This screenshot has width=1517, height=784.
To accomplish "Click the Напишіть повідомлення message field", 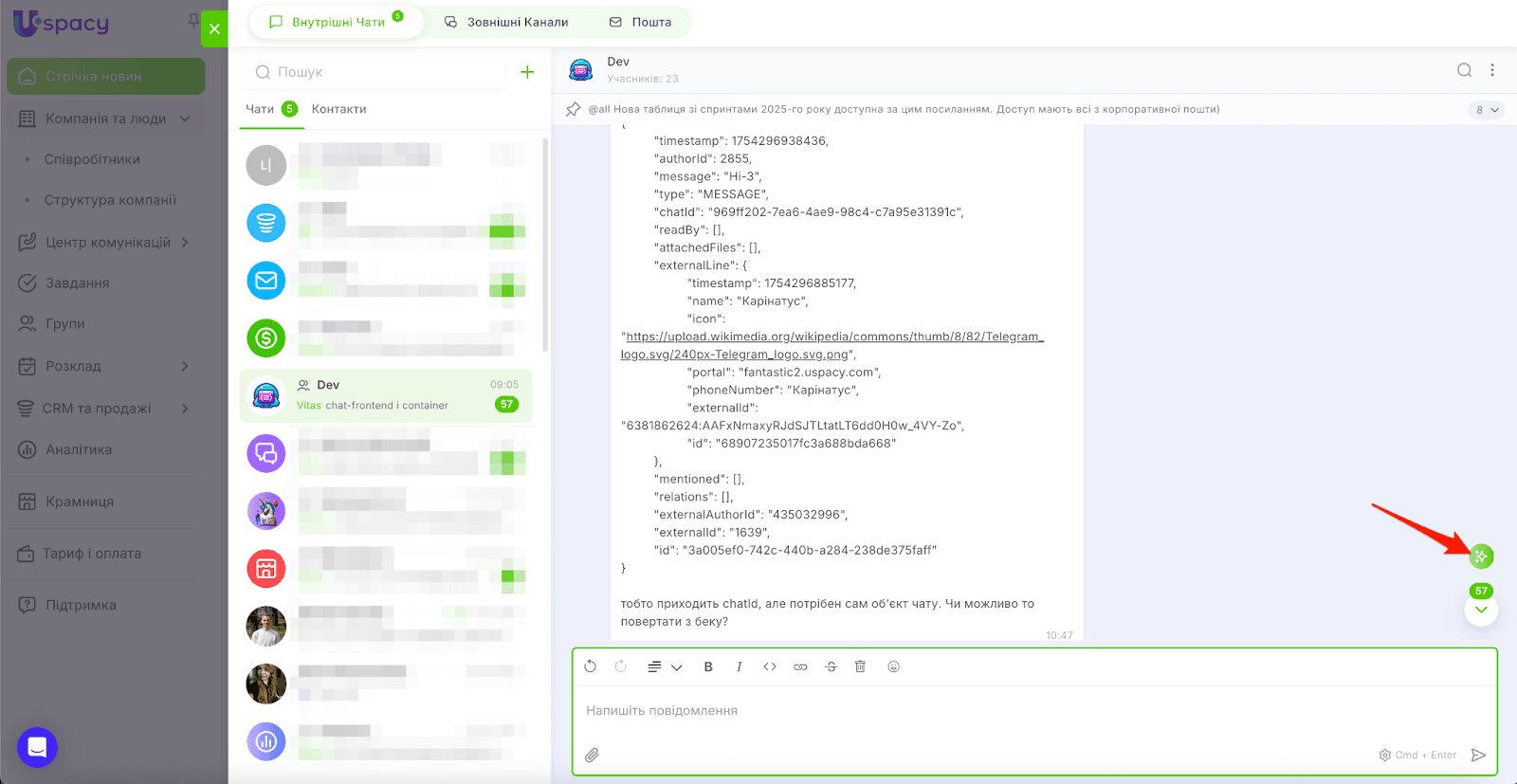I will pos(1034,711).
